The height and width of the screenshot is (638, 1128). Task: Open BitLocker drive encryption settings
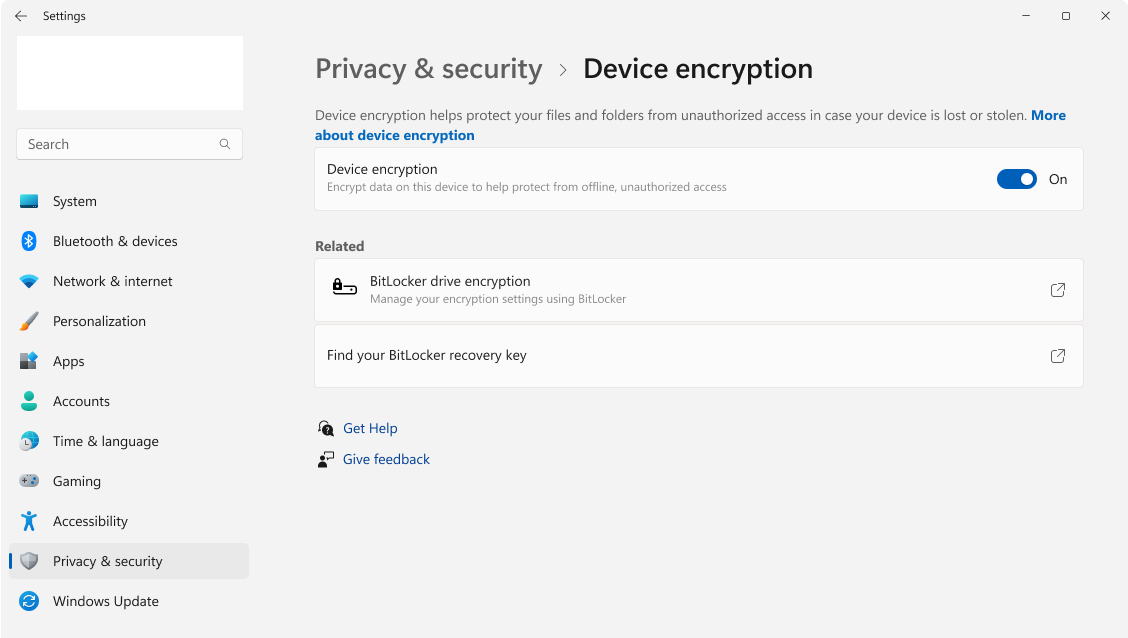coord(699,290)
